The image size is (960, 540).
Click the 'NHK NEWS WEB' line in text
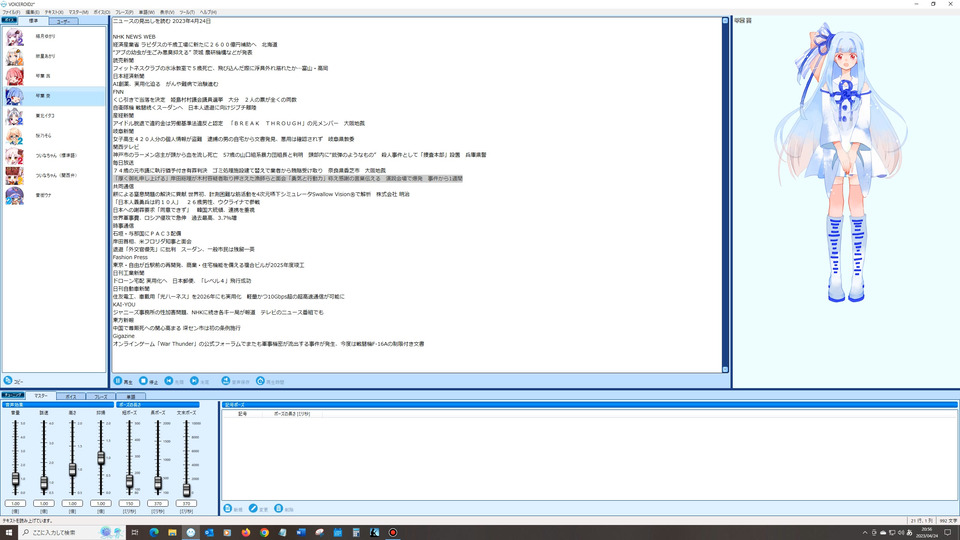134,37
